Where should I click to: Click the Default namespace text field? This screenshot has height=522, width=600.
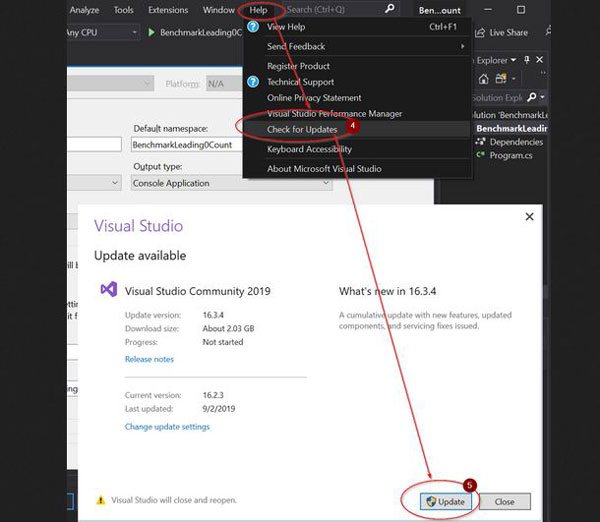pyautogui.click(x=188, y=145)
